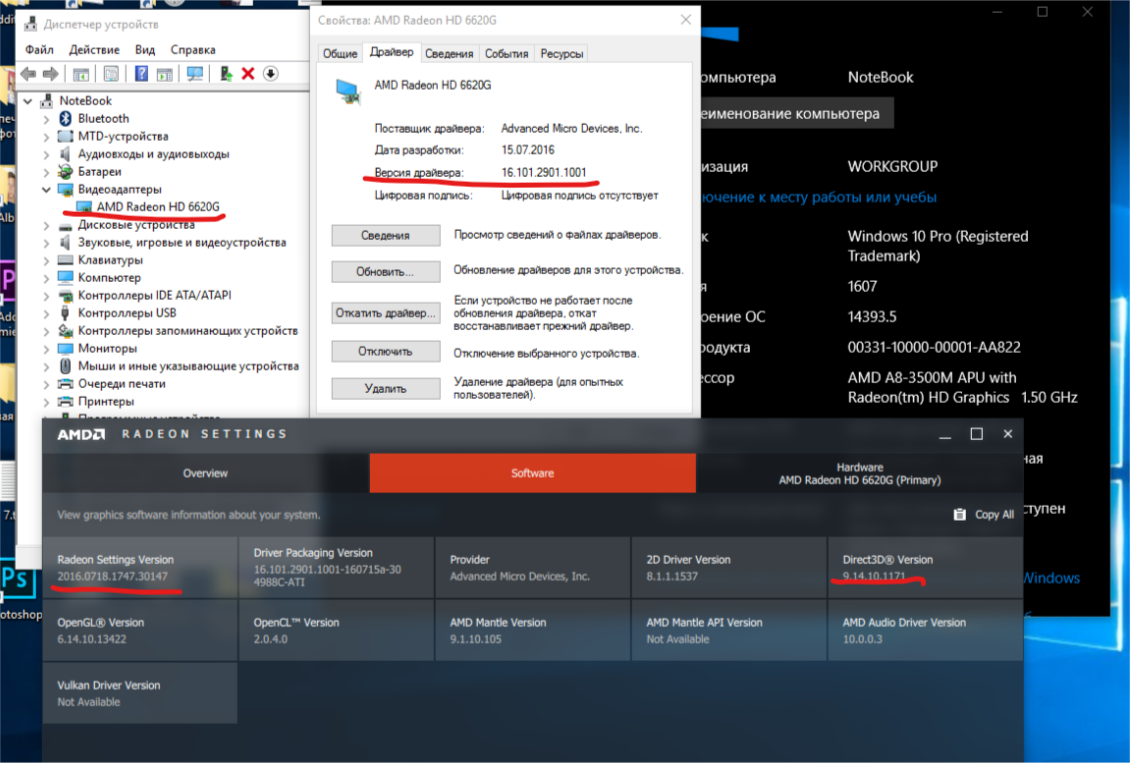Screen dimensions: 1130x763
Task: Open the Properties sheet toolbar icon
Action: (x=111, y=73)
